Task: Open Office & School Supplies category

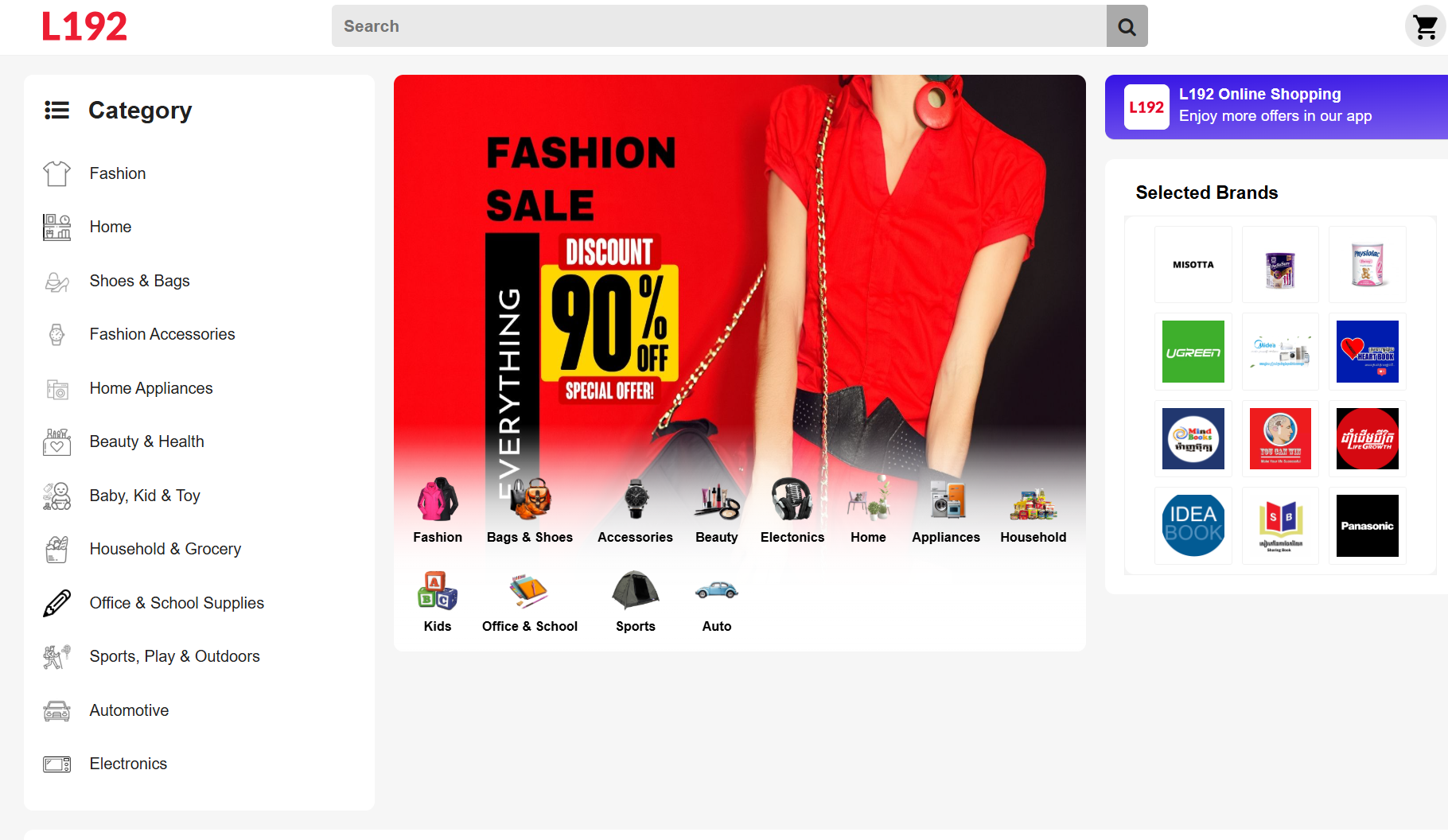Action: [x=177, y=603]
